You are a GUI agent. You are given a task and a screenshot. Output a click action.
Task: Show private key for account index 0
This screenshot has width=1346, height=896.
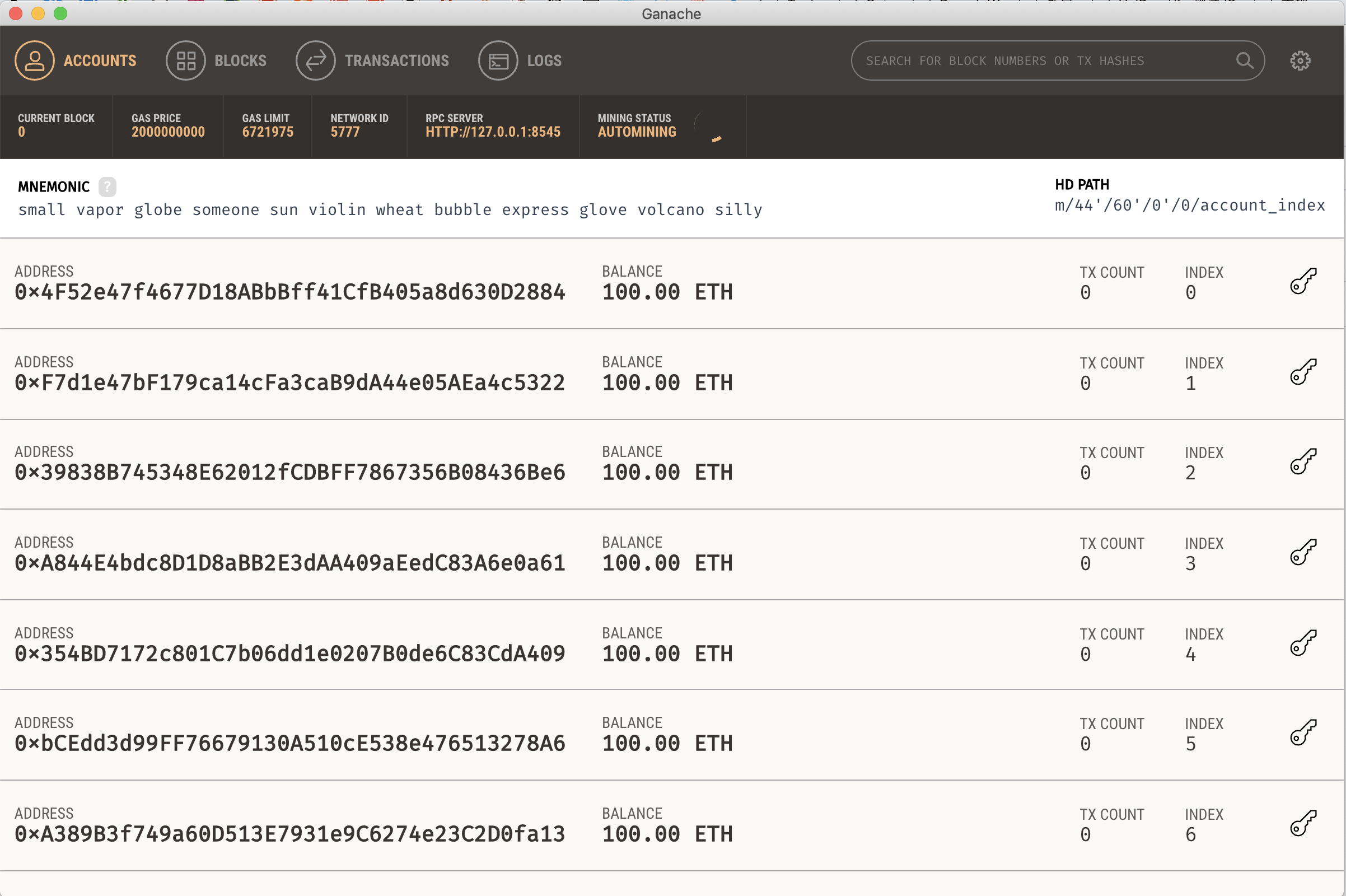(1303, 281)
